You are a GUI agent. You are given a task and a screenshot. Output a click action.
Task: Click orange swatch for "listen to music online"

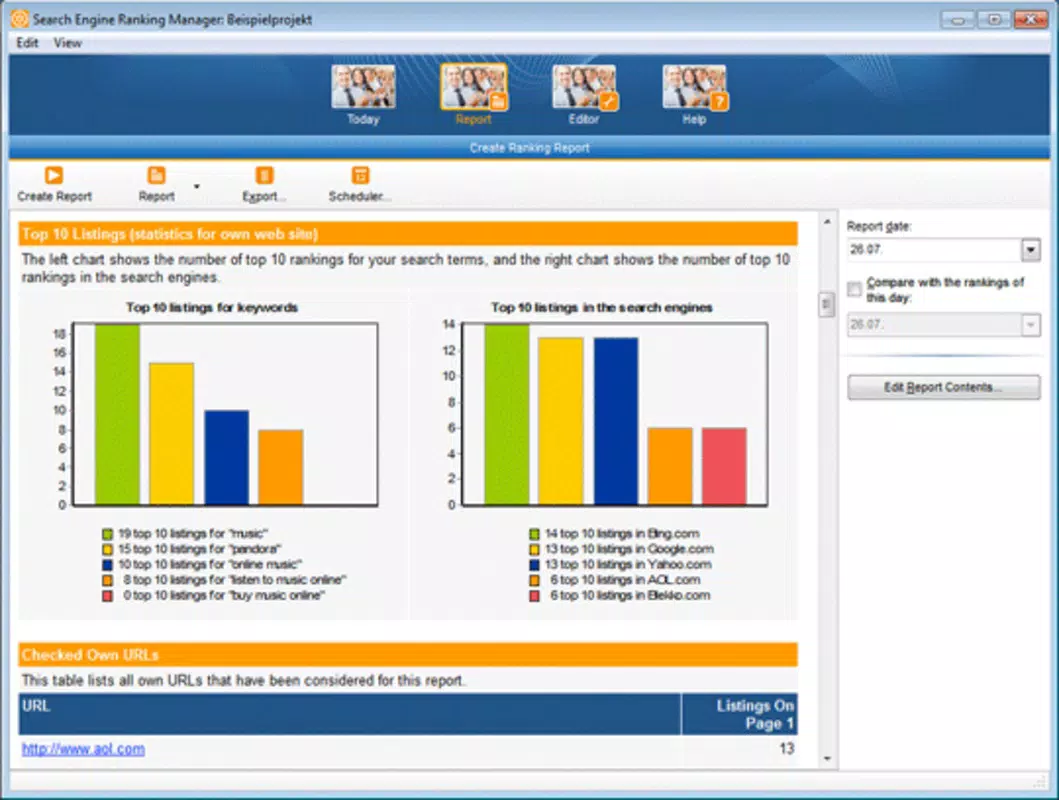point(107,581)
